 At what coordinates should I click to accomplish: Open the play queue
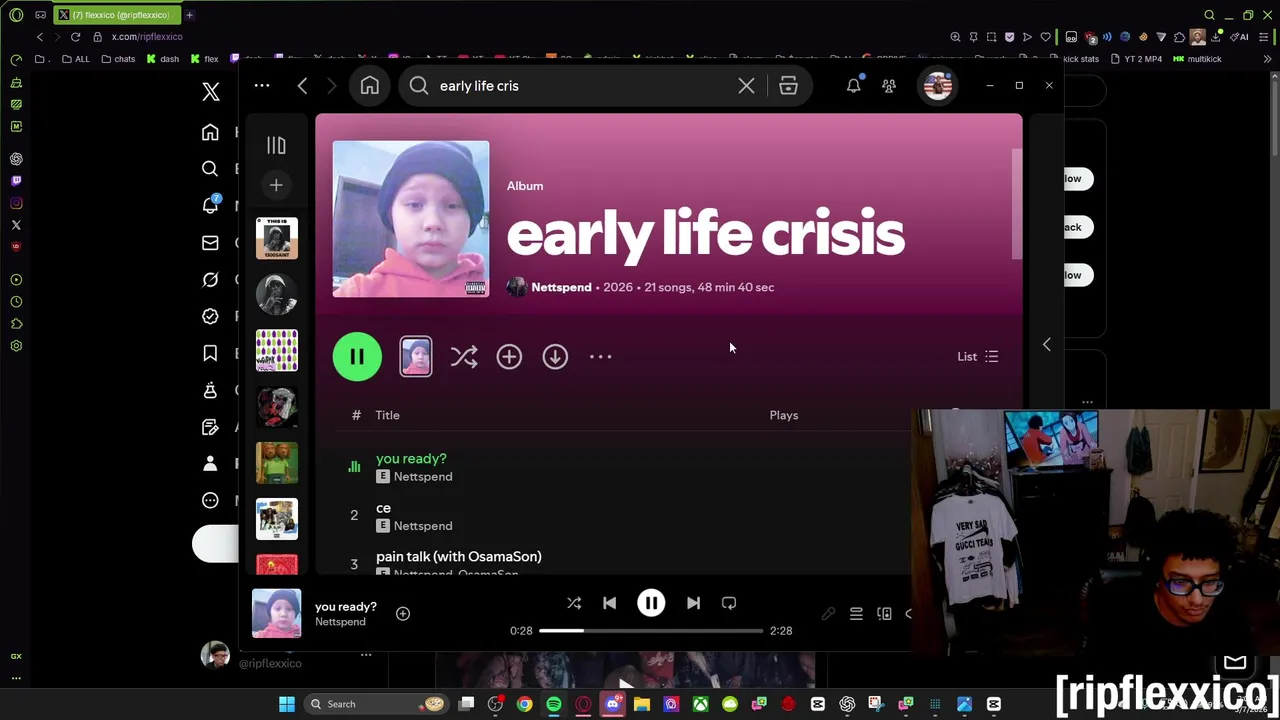pos(856,614)
